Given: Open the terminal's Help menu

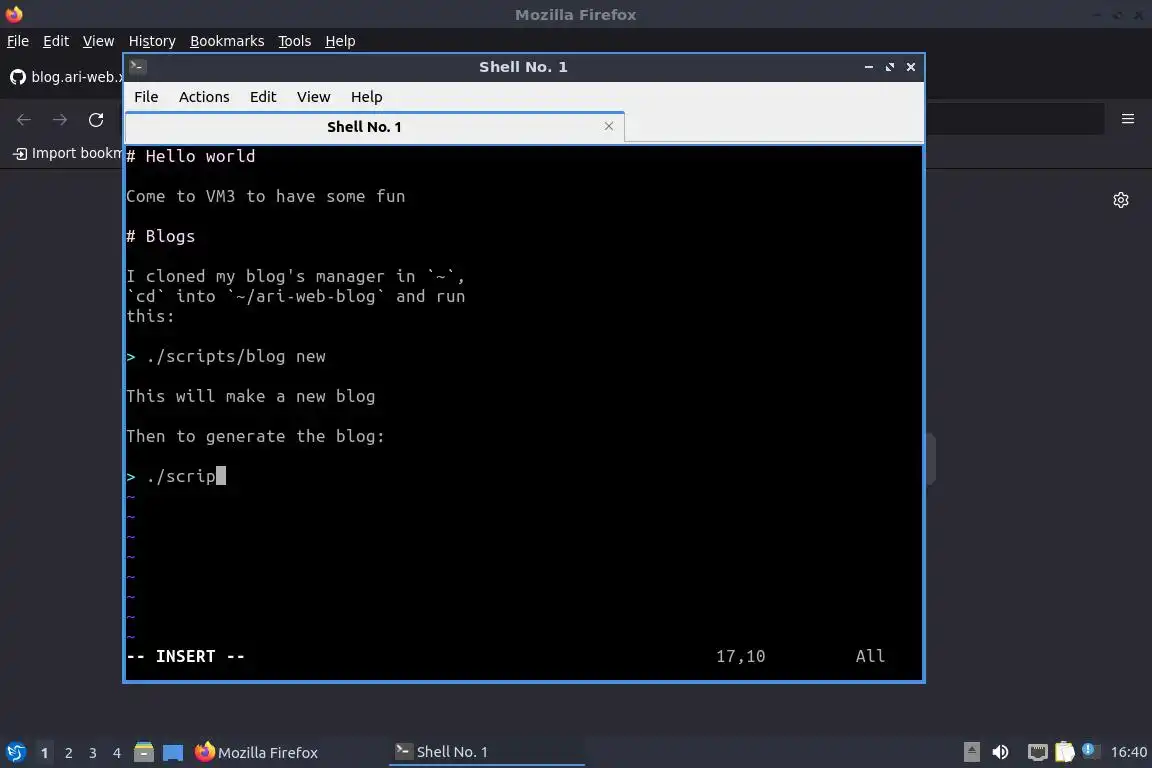Looking at the screenshot, I should (x=366, y=97).
